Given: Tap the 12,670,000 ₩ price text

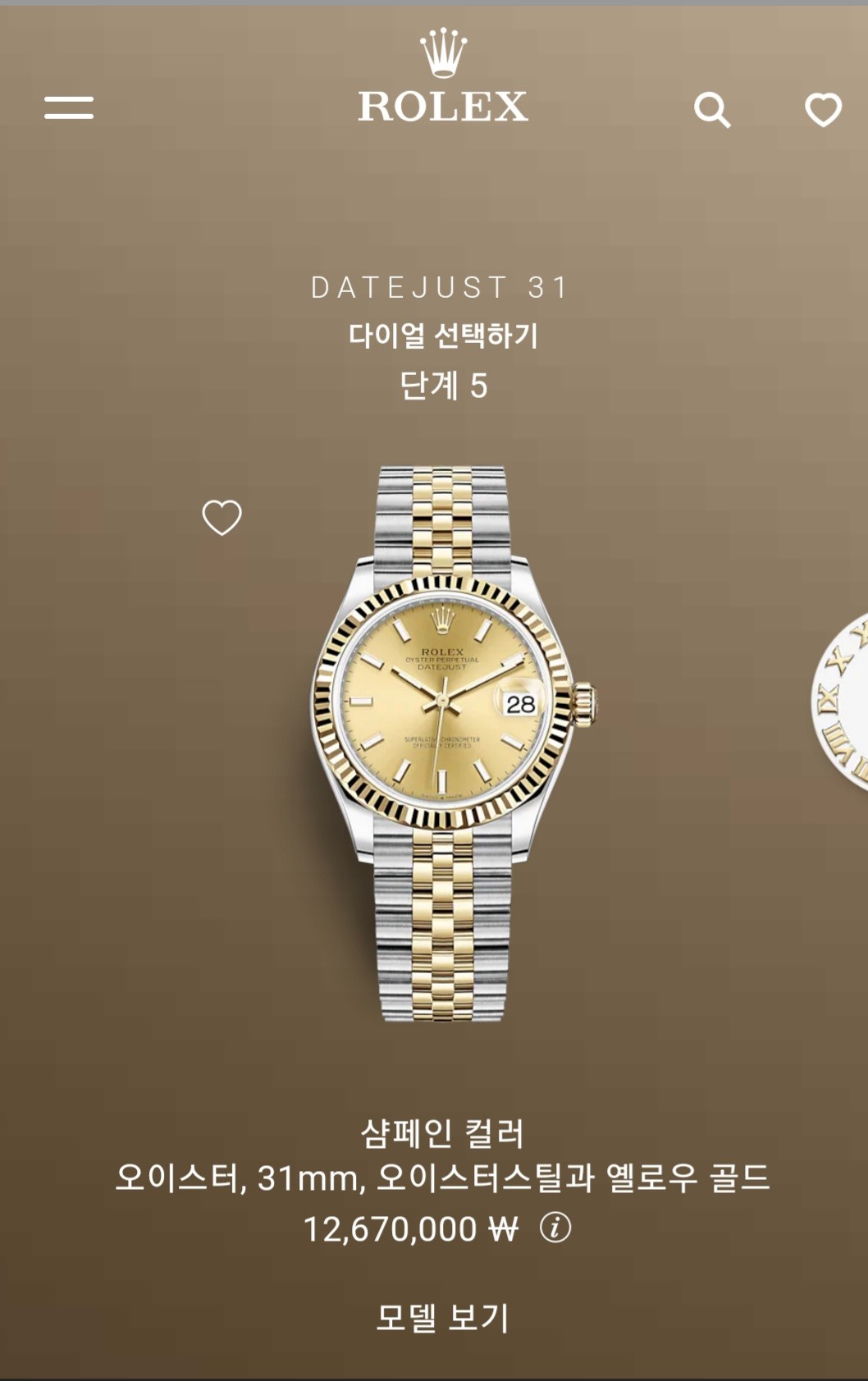Looking at the screenshot, I should point(411,1228).
